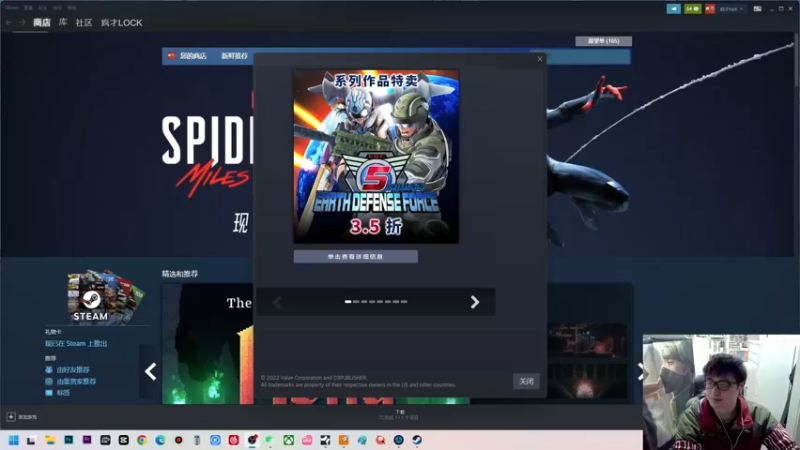Click the red avatar icon in the title bar
Viewport: 800px width, 450px height.
710,9
